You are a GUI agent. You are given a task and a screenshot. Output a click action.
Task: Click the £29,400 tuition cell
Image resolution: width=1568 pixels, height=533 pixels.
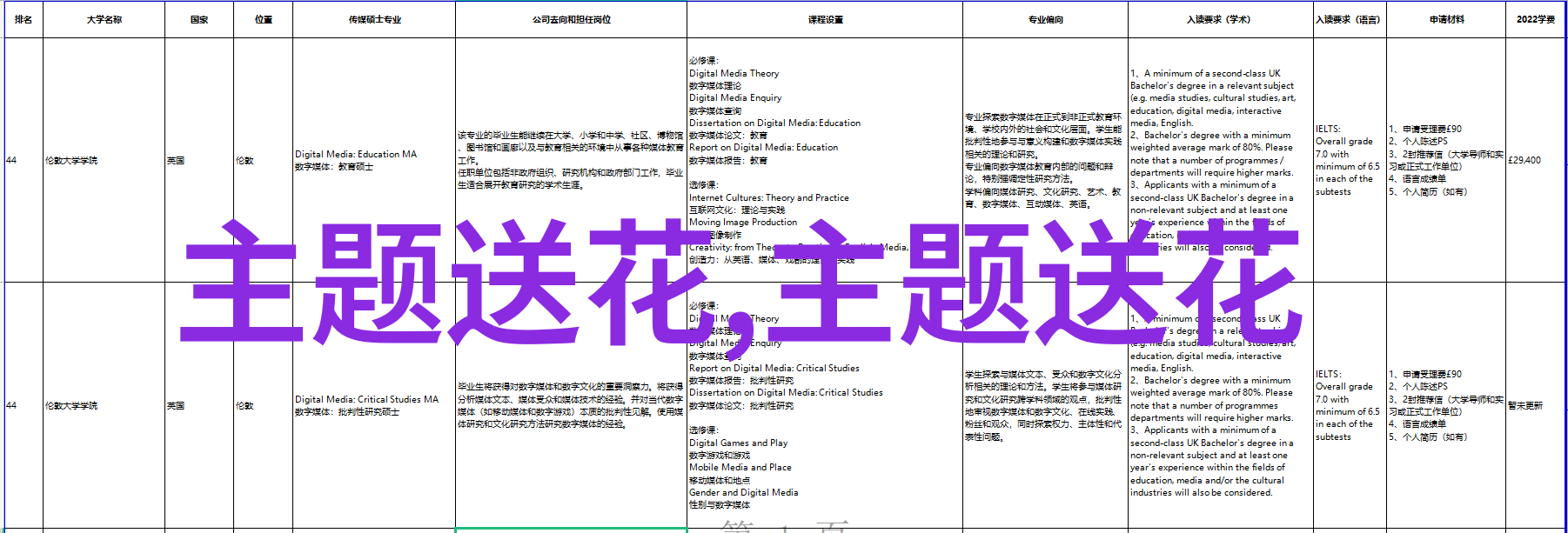click(1536, 160)
